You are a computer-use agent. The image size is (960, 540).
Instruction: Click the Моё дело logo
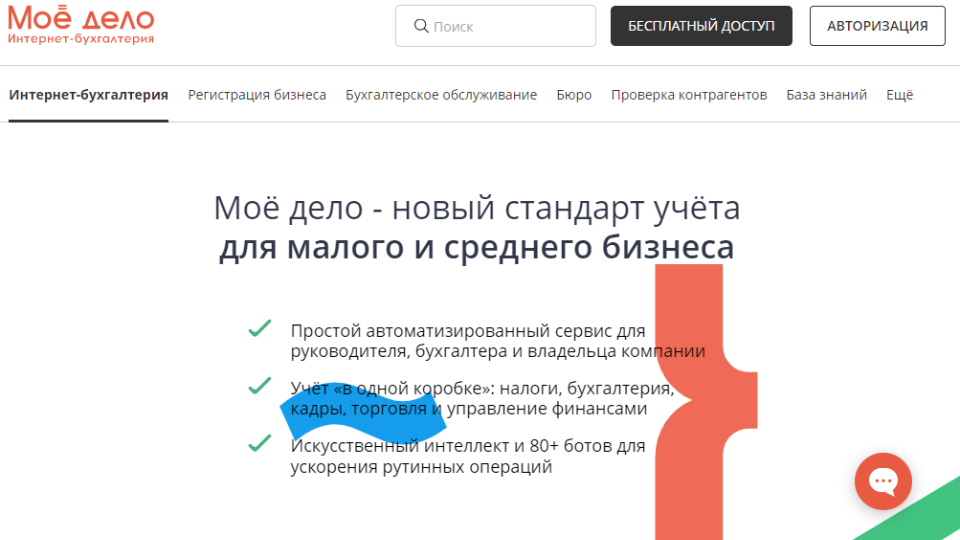81,25
